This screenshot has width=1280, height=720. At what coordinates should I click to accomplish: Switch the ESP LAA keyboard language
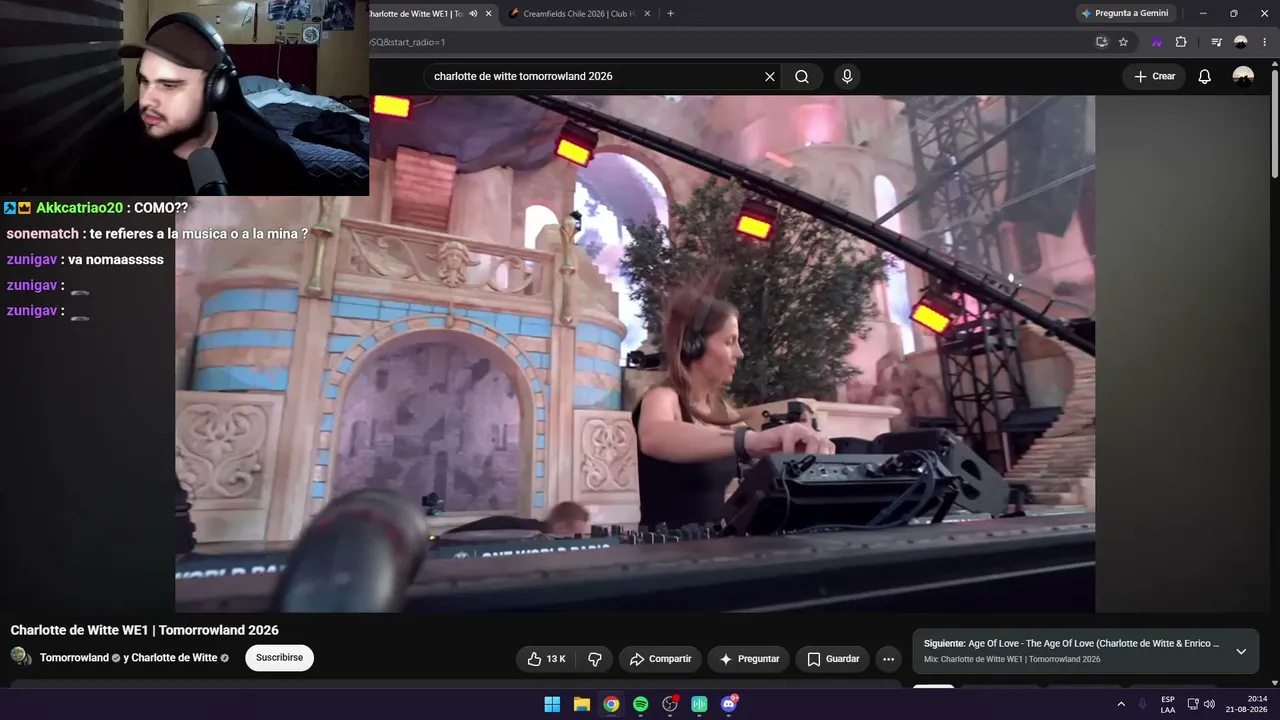(x=1168, y=704)
